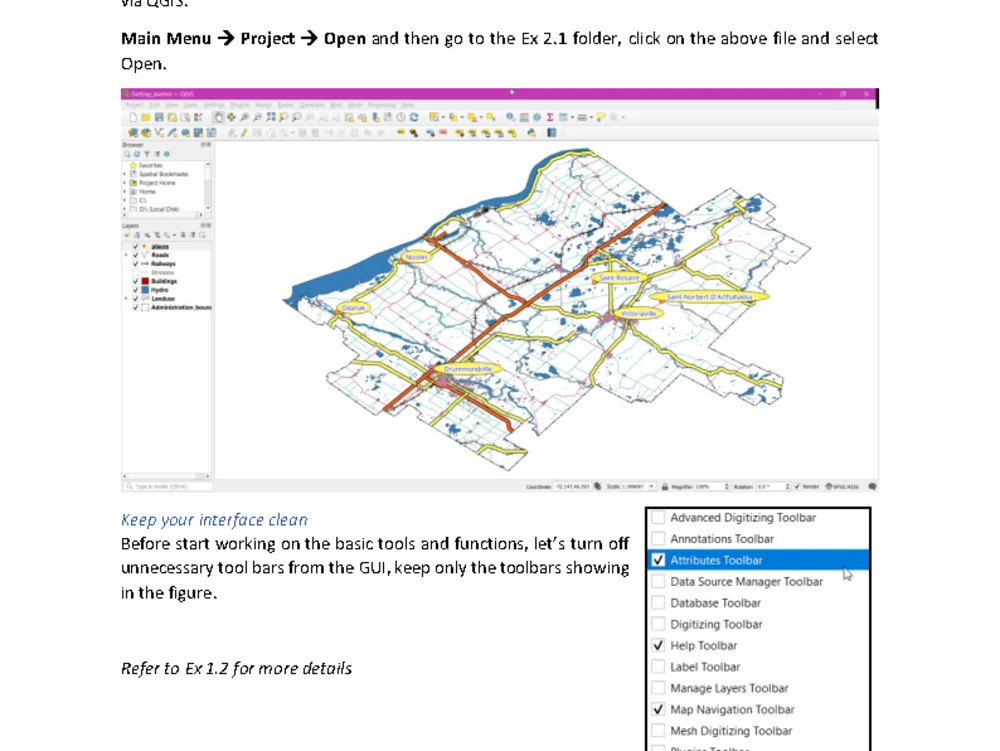Enable the Streams layer visibility
Screen dimensions: 1000x751
(135, 271)
